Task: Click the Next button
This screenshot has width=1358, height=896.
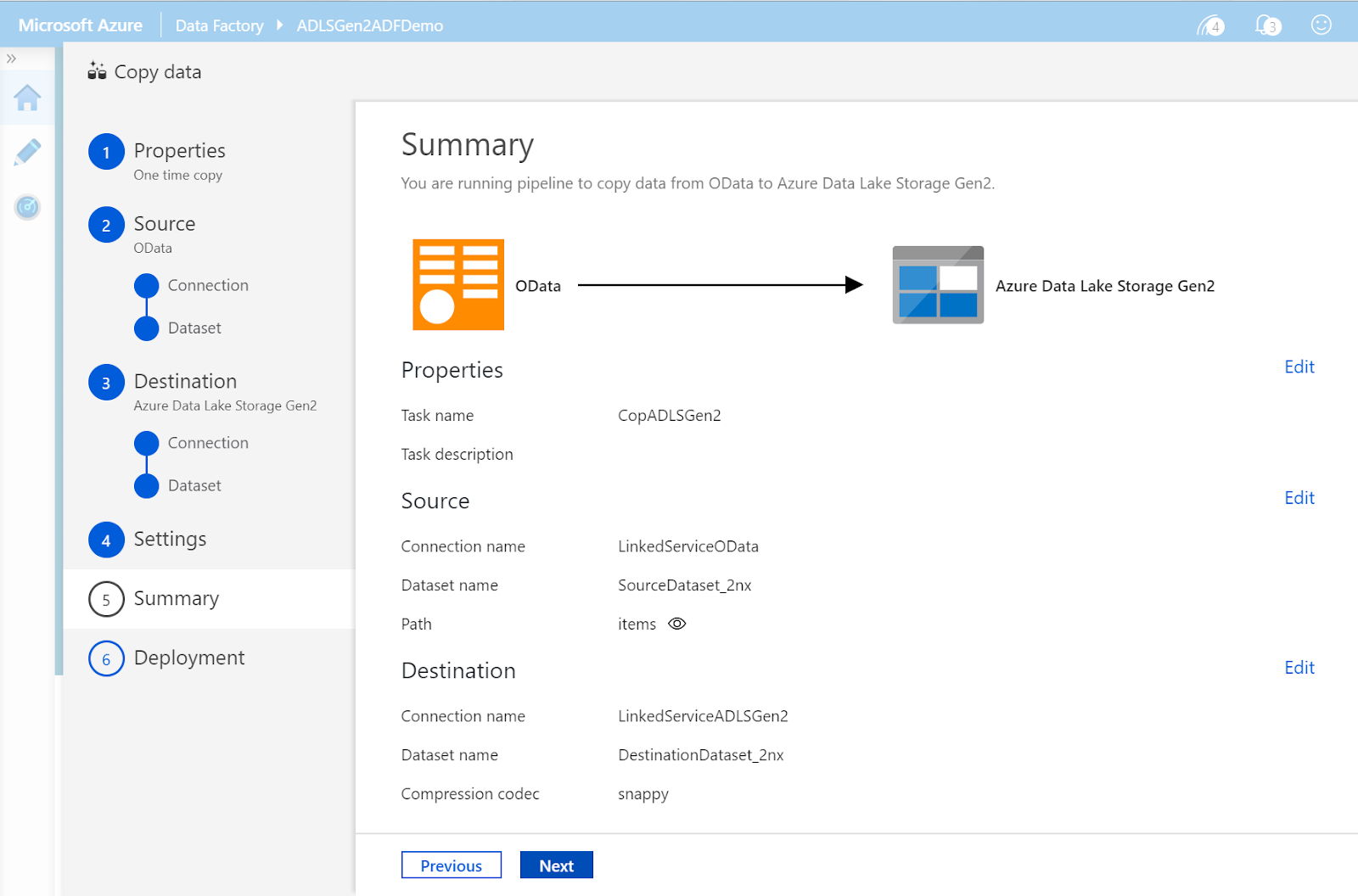Action: (x=556, y=865)
